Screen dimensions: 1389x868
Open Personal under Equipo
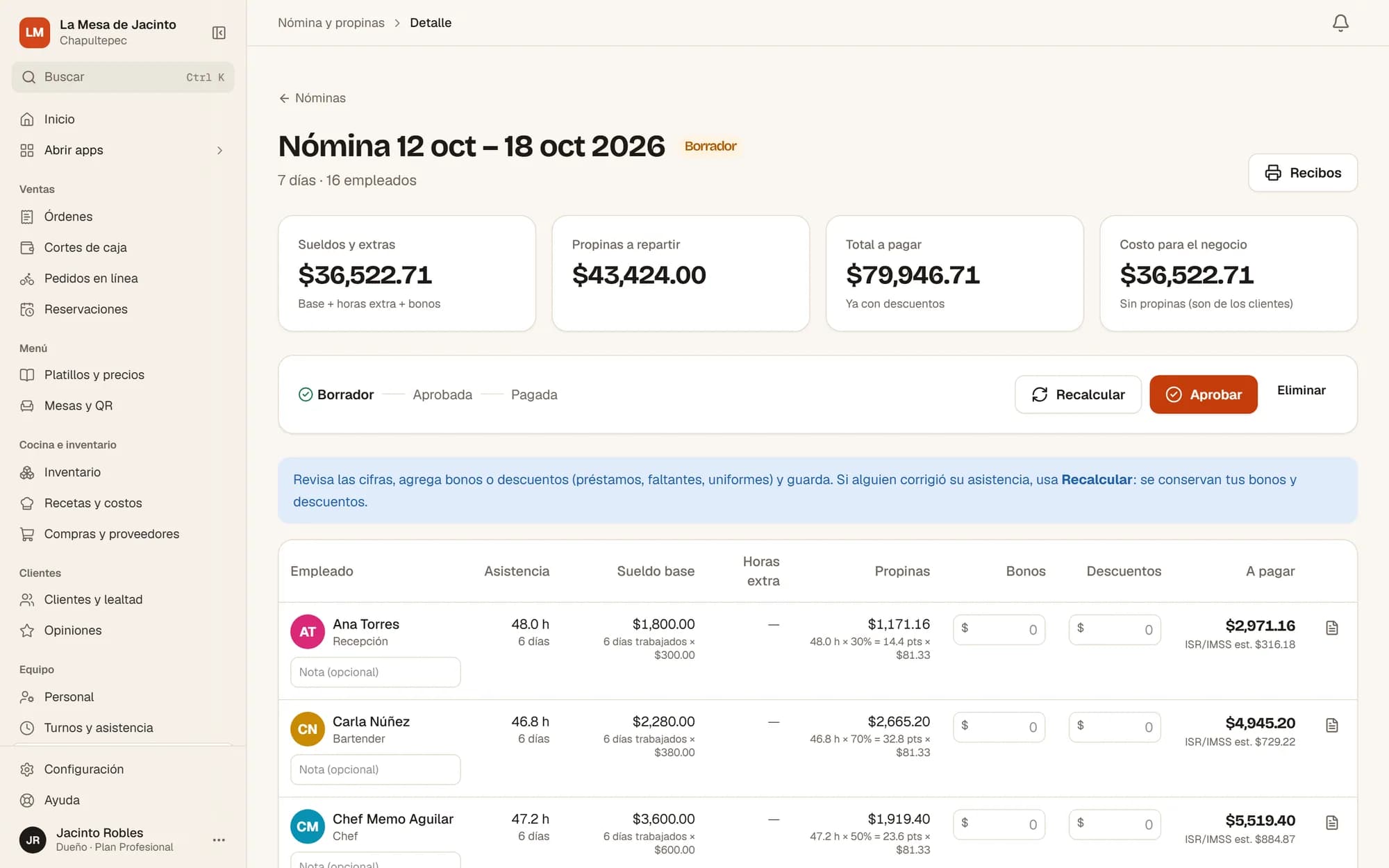point(123,696)
